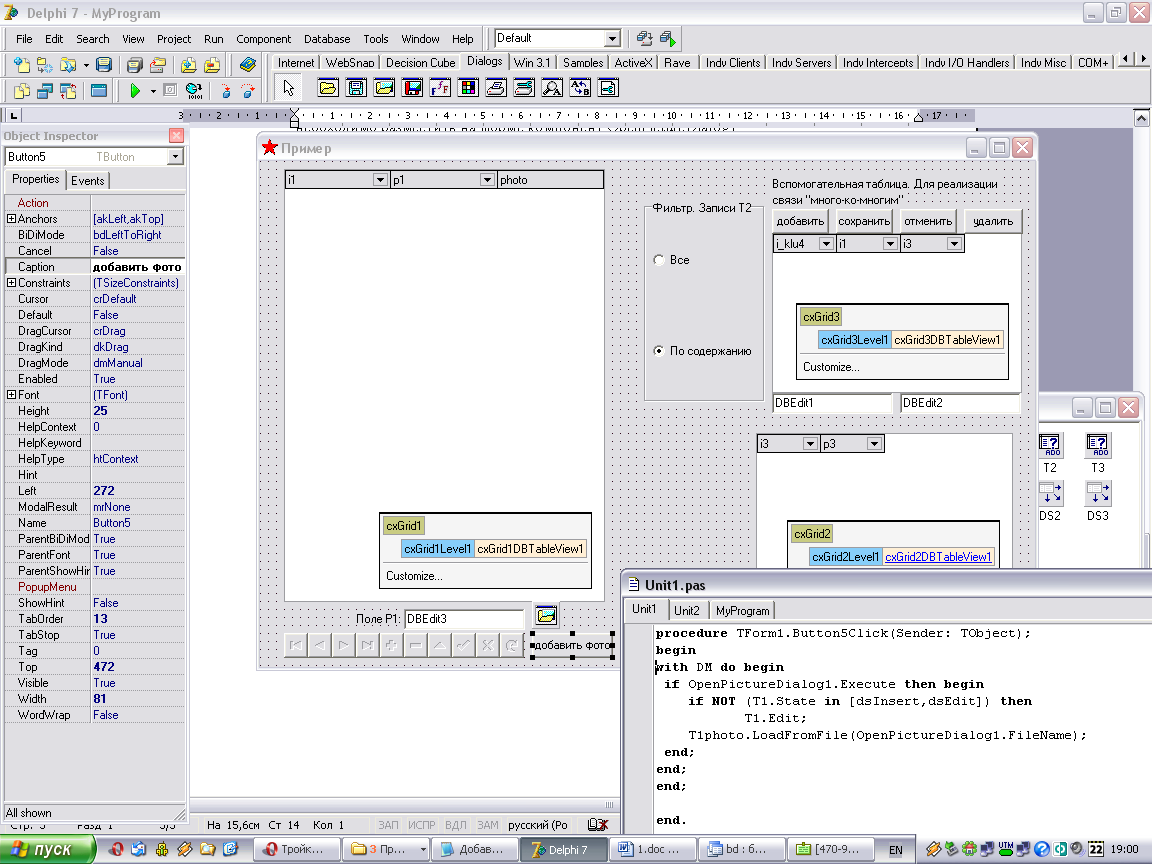
Task: Select OpenPictureDialog component in palette
Action: pyautogui.click(x=384, y=88)
